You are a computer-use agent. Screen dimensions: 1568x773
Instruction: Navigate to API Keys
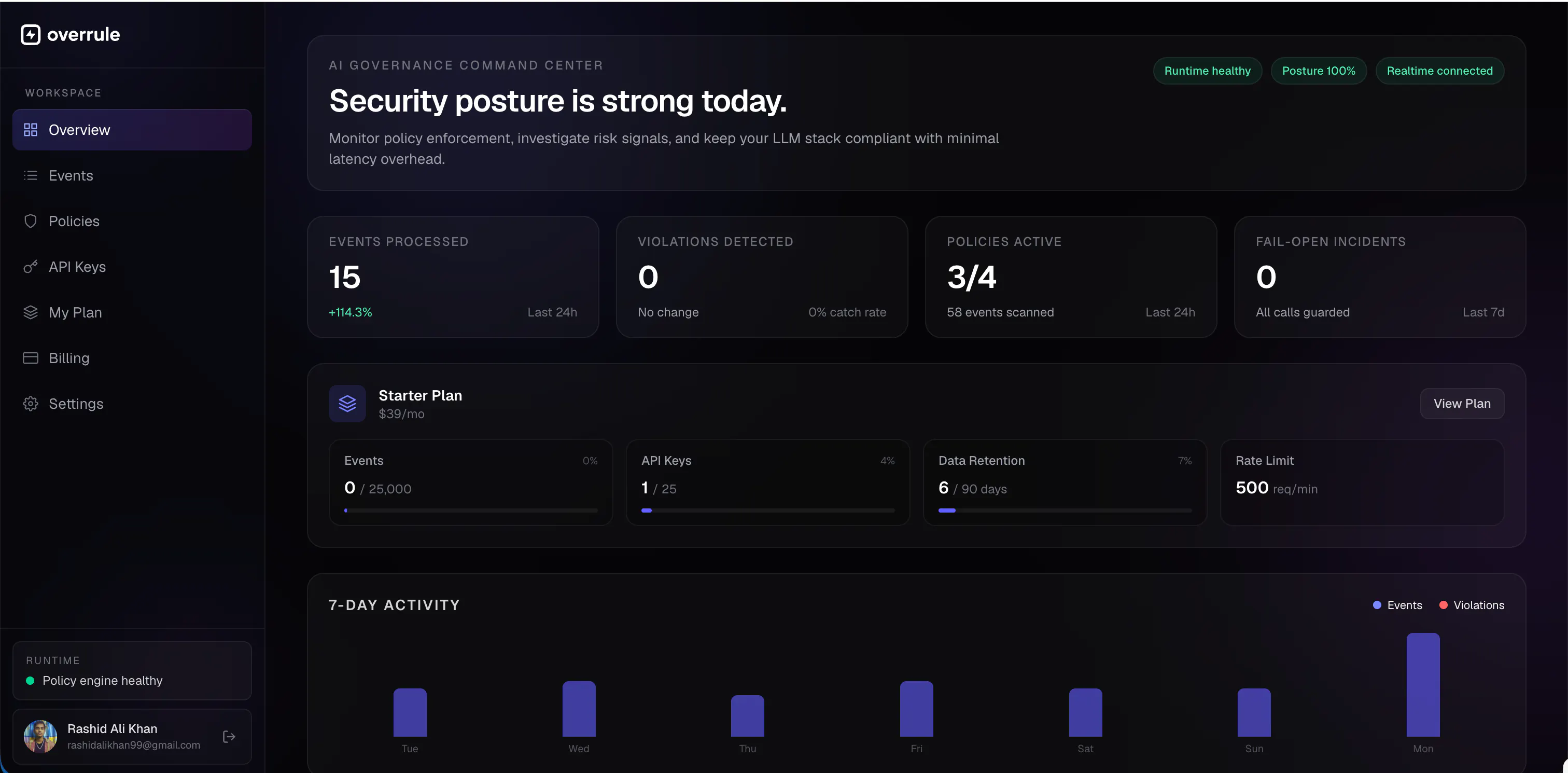click(132, 267)
